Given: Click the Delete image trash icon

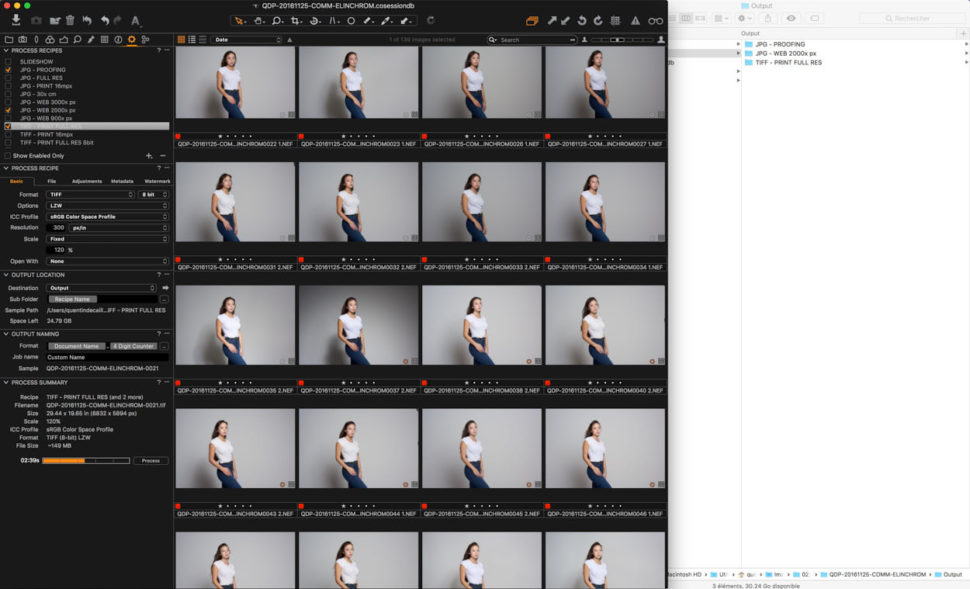Looking at the screenshot, I should click(x=70, y=22).
